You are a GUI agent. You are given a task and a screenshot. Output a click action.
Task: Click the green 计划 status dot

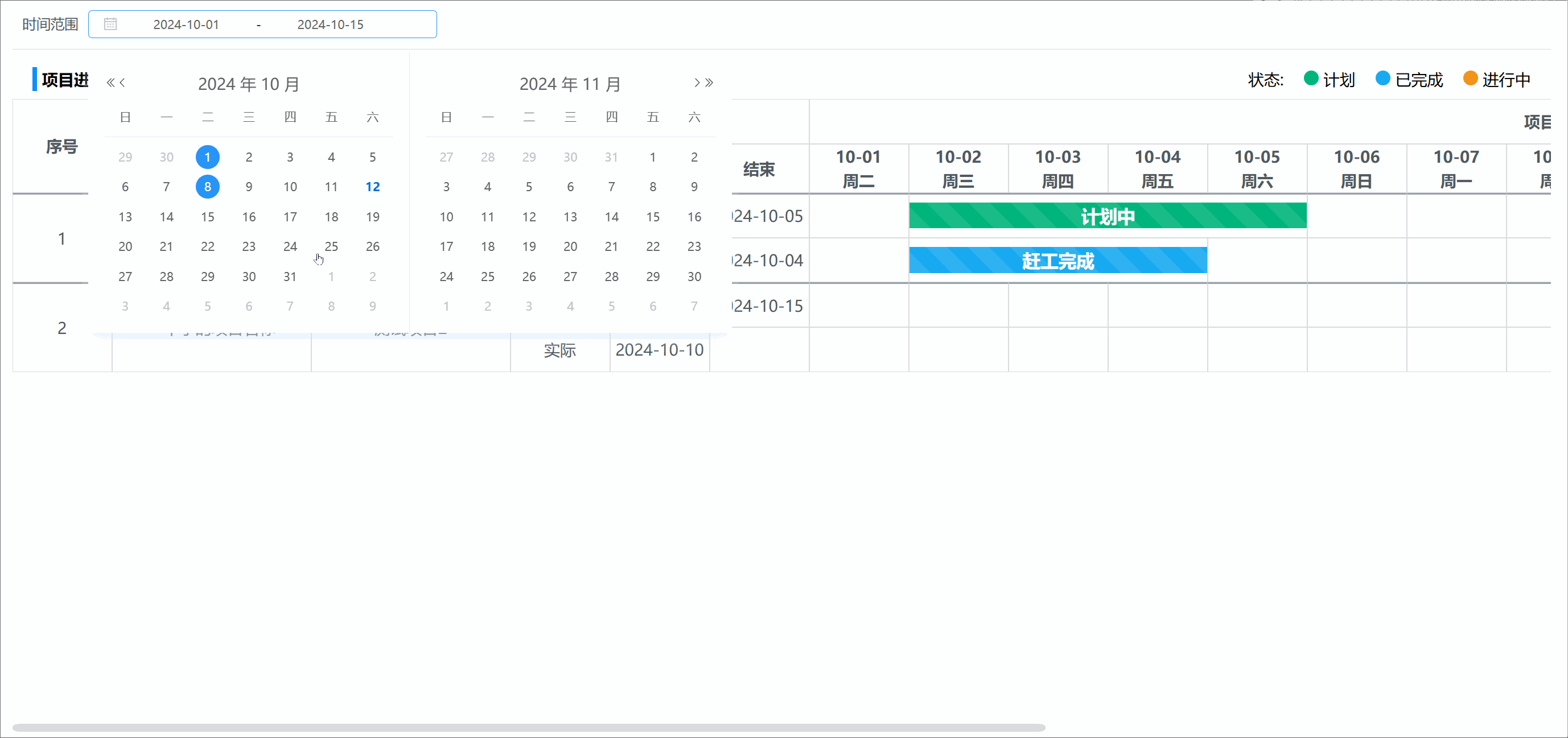pyautogui.click(x=1311, y=79)
